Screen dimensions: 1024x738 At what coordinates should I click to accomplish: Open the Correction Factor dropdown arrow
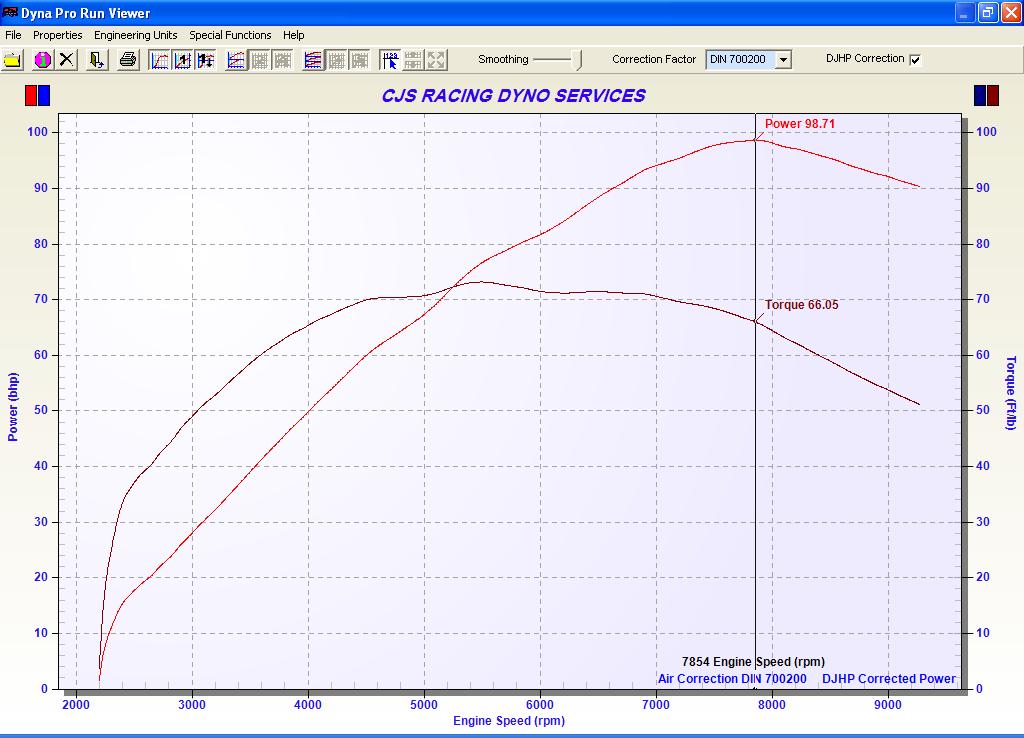click(783, 60)
